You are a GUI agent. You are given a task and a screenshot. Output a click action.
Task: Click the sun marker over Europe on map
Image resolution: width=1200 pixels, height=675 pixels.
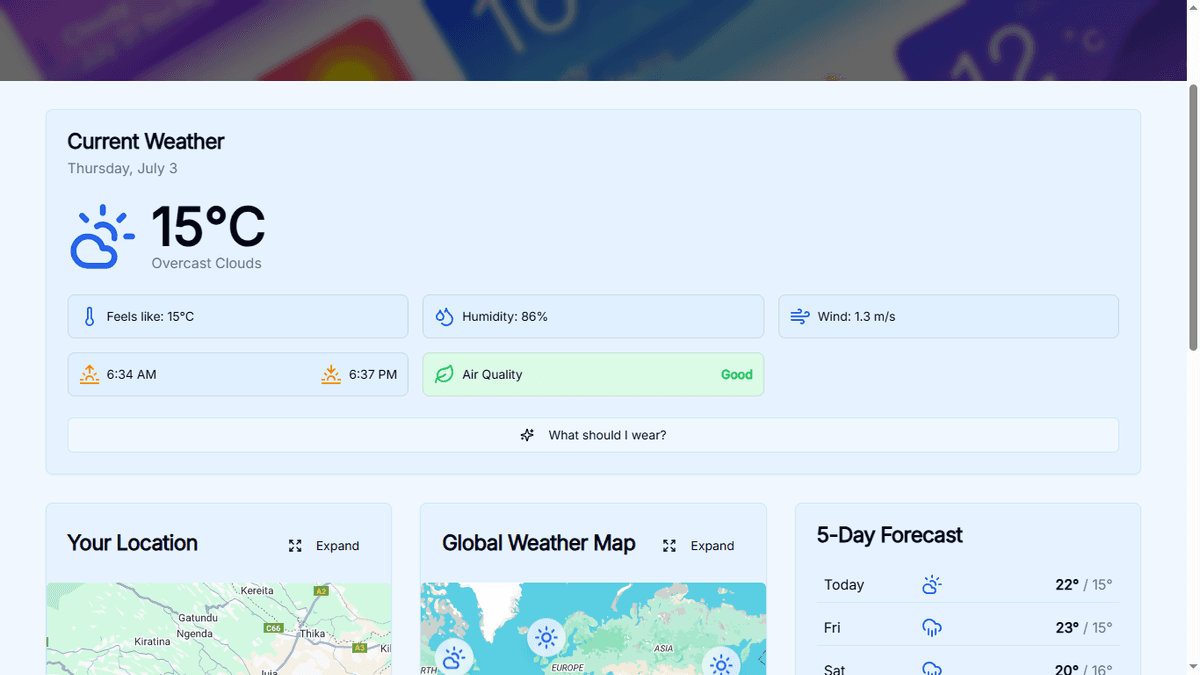pos(546,636)
